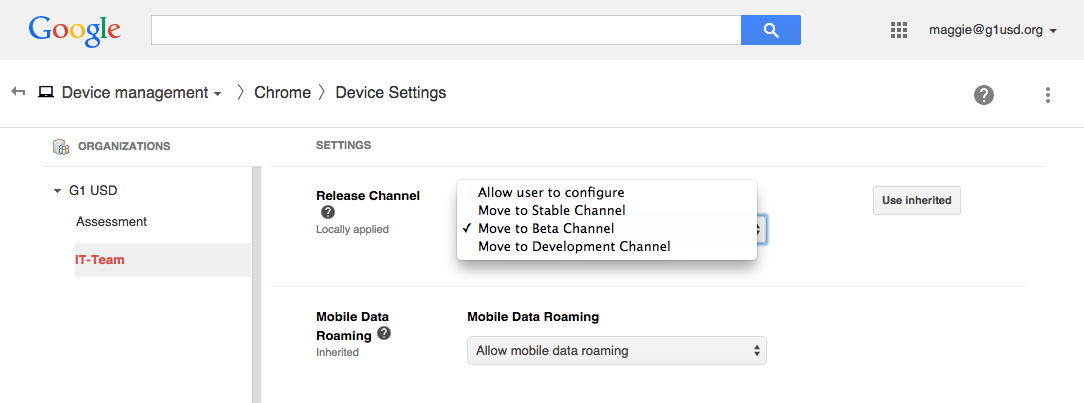Expand the Device management dropdown
The image size is (1084, 403).
pos(141,93)
